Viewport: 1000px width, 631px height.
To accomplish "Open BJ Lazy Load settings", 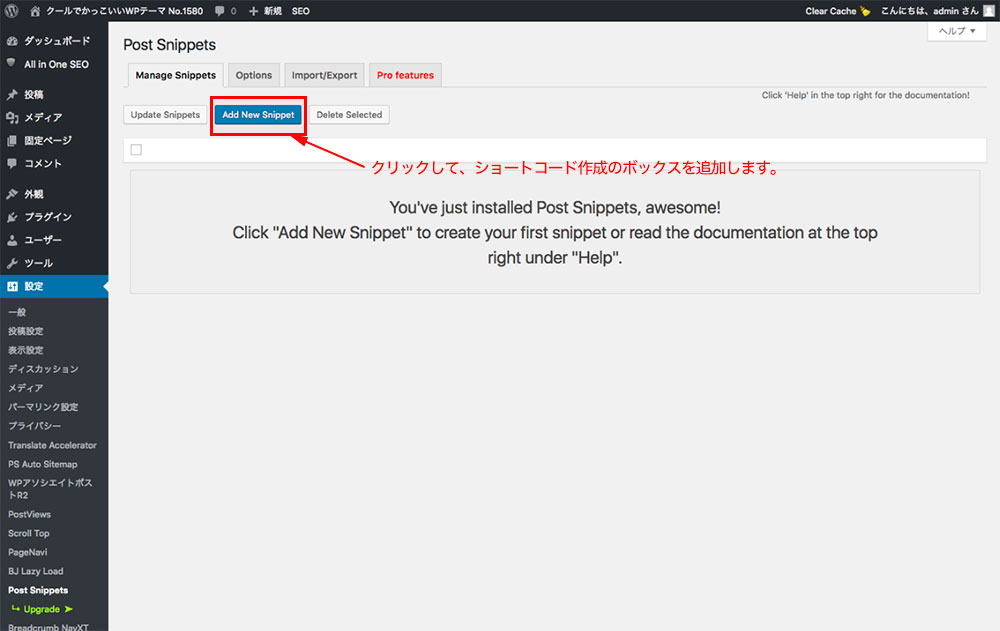I will coord(36,572).
